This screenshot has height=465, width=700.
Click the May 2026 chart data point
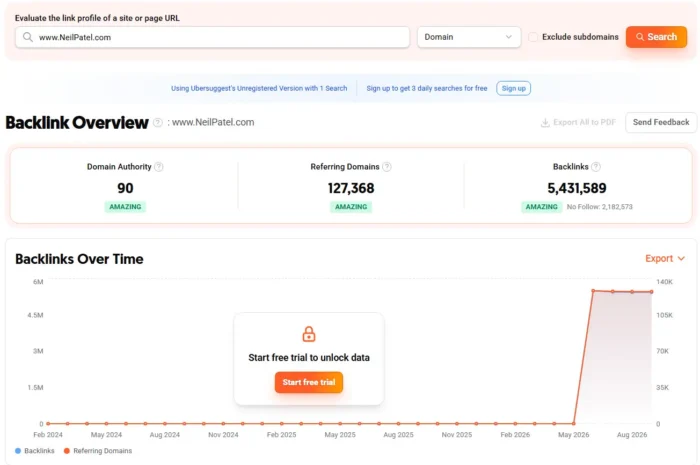574,423
